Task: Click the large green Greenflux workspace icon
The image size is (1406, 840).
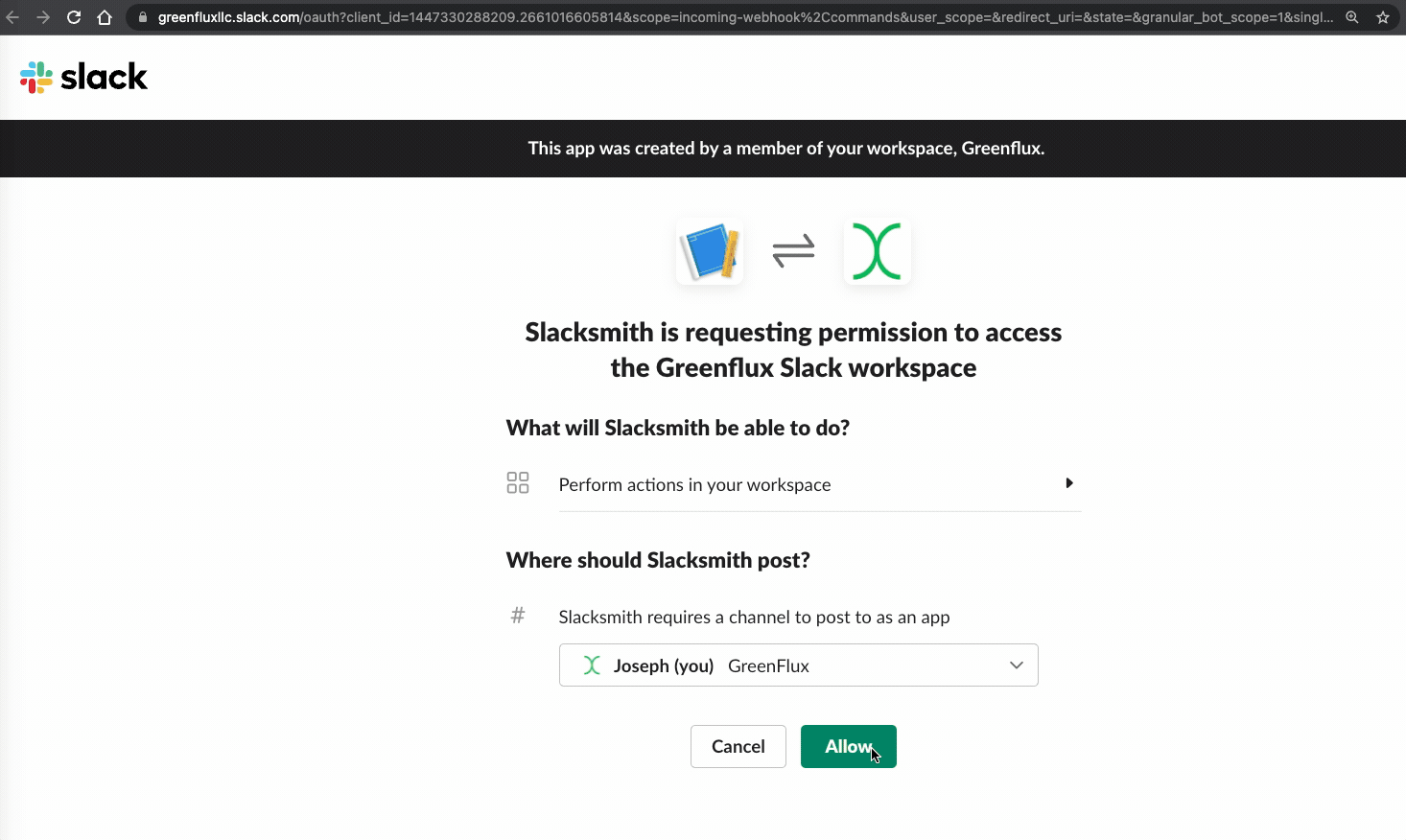Action: point(877,251)
